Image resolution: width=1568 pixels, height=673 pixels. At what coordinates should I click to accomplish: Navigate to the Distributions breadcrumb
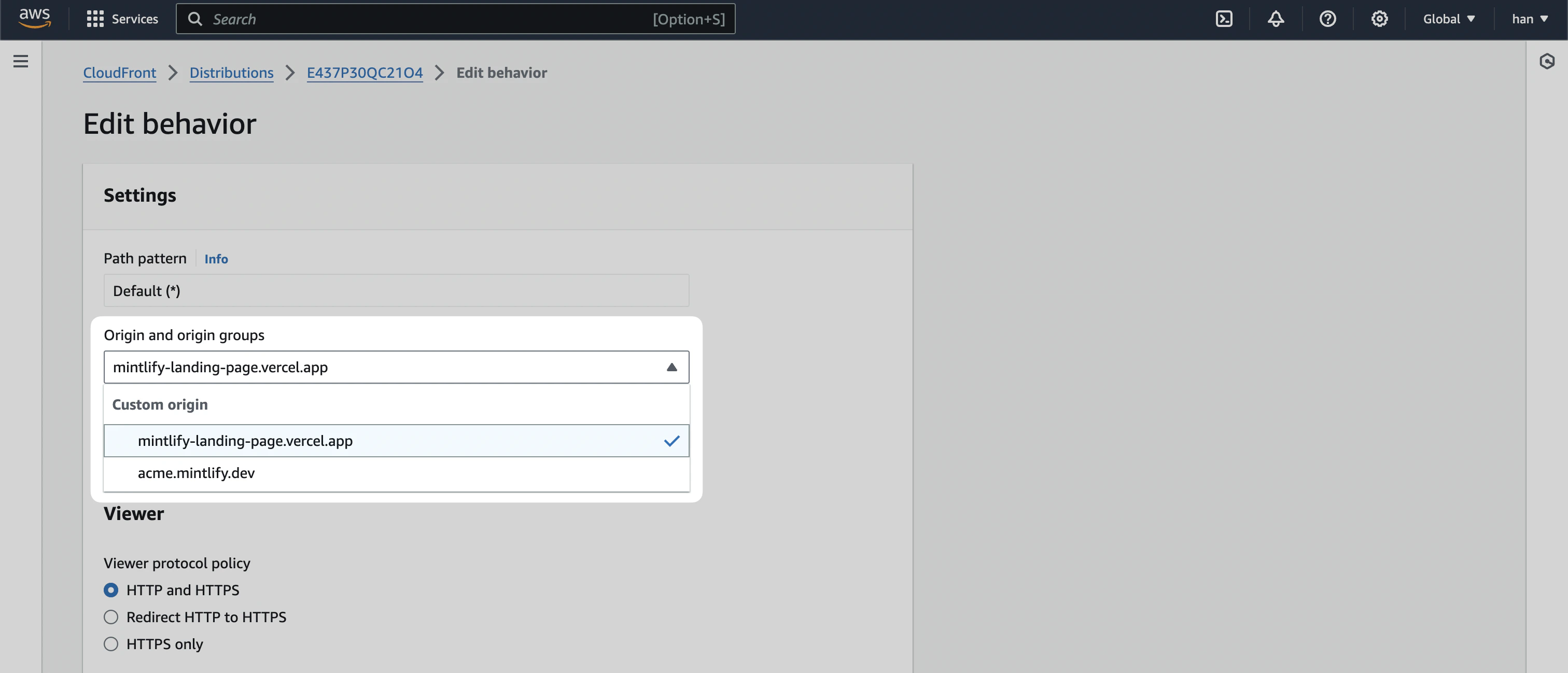click(x=231, y=73)
